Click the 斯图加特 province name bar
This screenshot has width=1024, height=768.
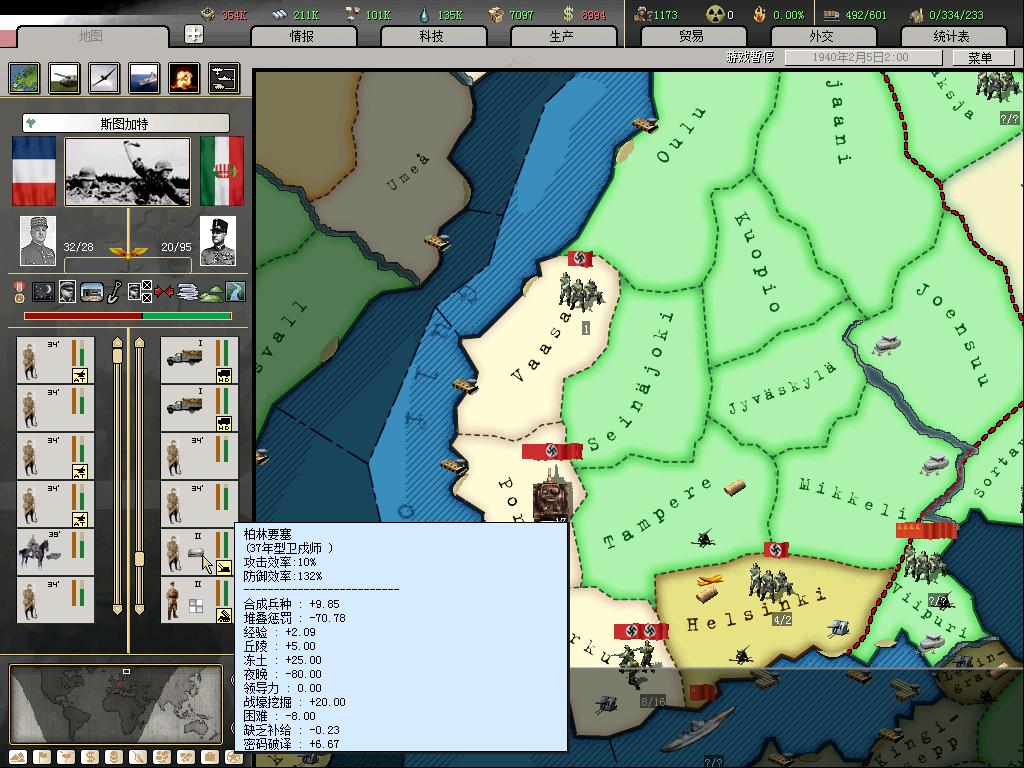coord(125,124)
